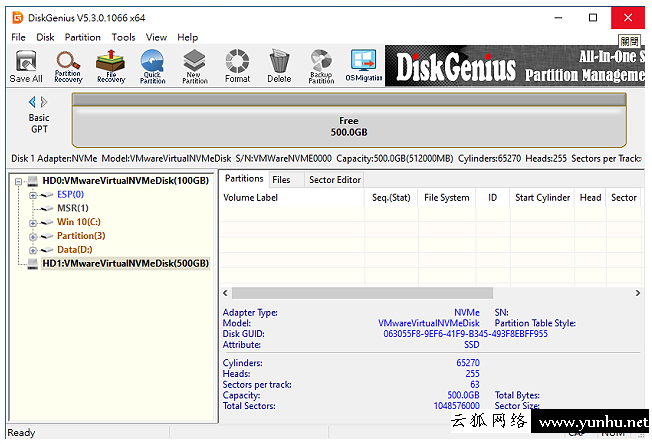Open the Help menu
This screenshot has width=652, height=444.
188,37
